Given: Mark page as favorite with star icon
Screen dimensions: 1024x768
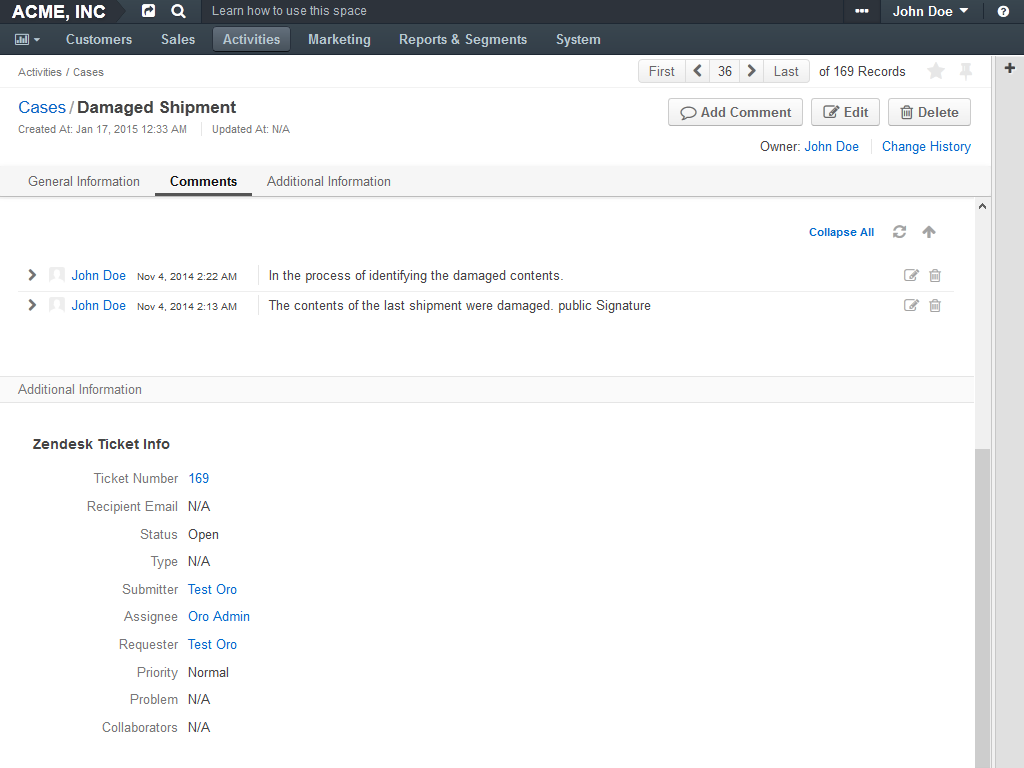Looking at the screenshot, I should coord(936,71).
